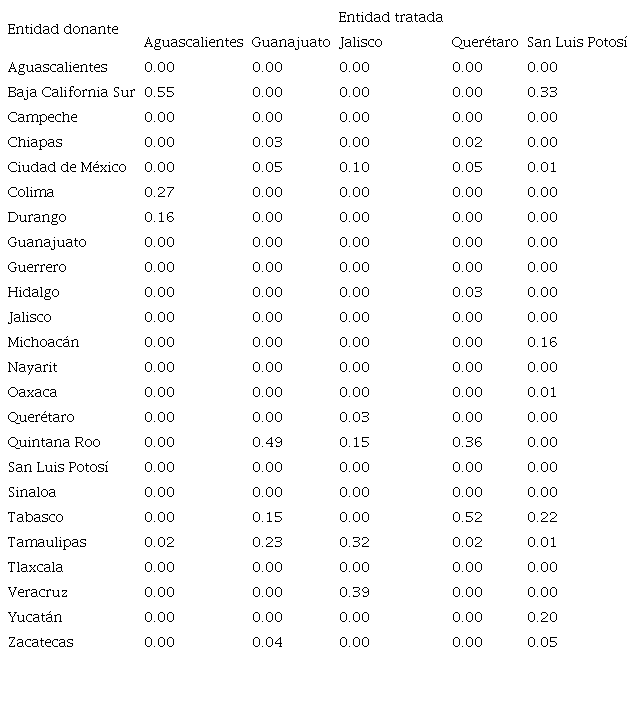
Task: Click the "Entidad donante" column header
Action: [x=62, y=30]
